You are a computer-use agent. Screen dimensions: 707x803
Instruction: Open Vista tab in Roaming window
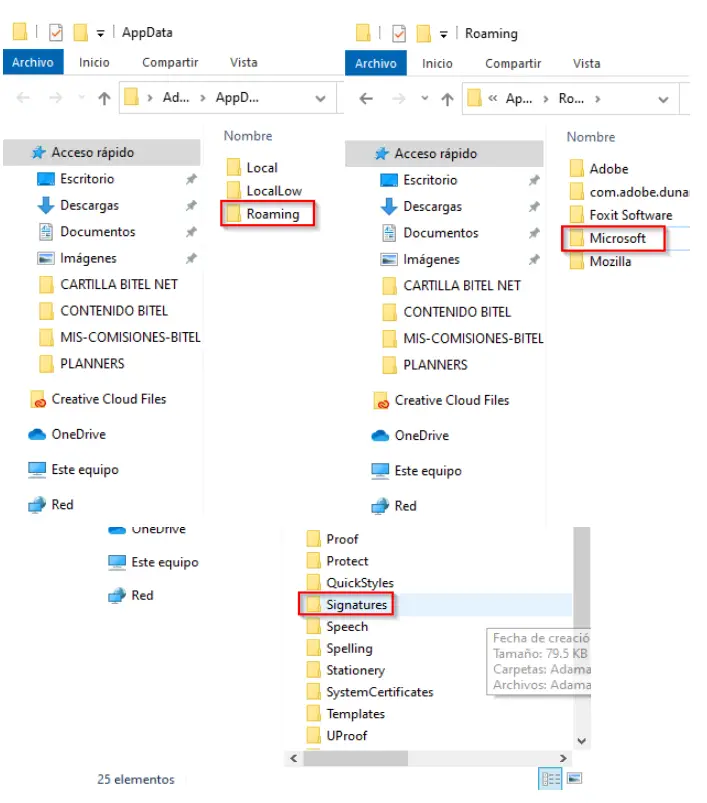(x=587, y=64)
